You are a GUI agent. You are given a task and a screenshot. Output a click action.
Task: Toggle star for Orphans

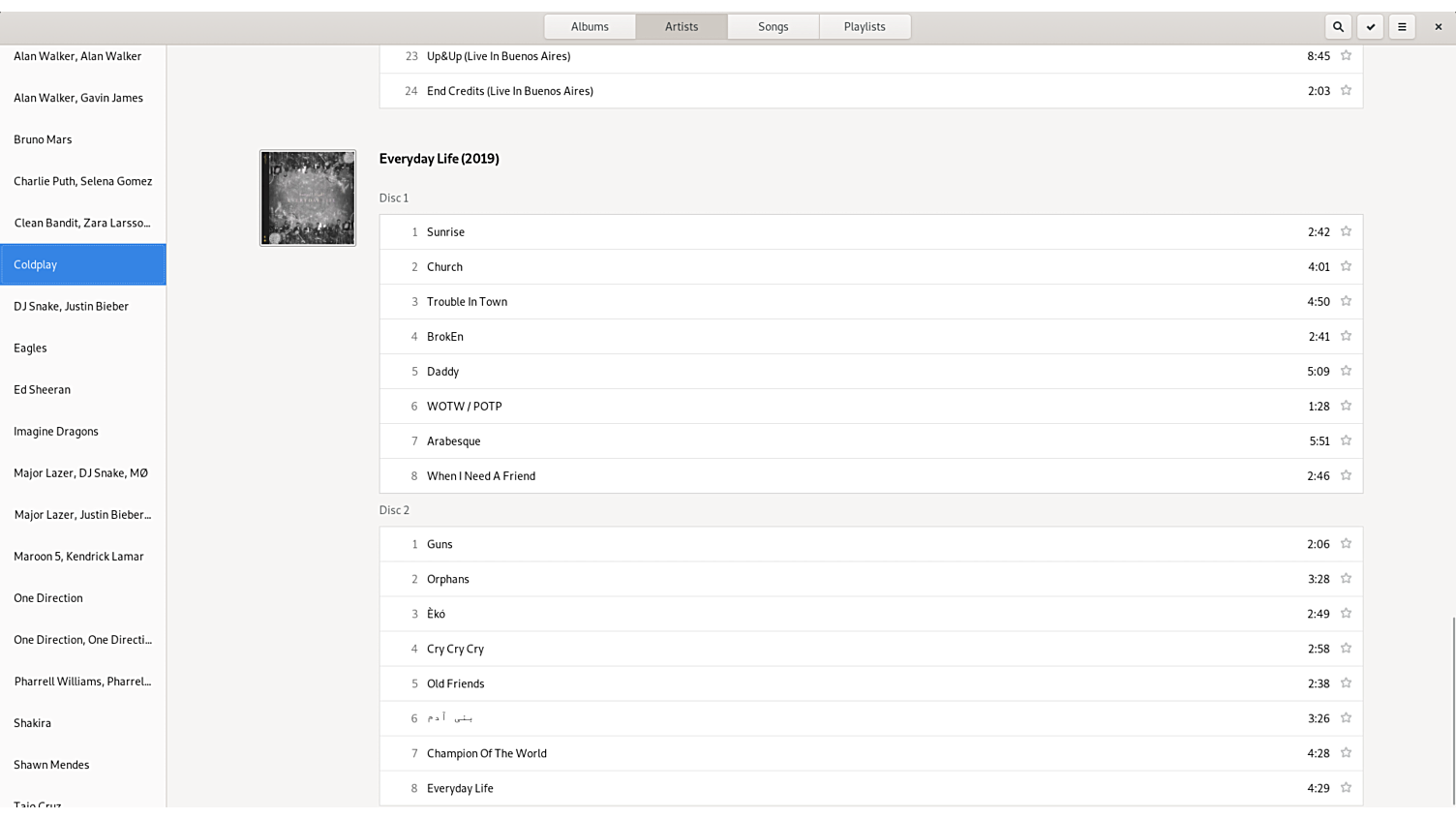[1346, 579]
